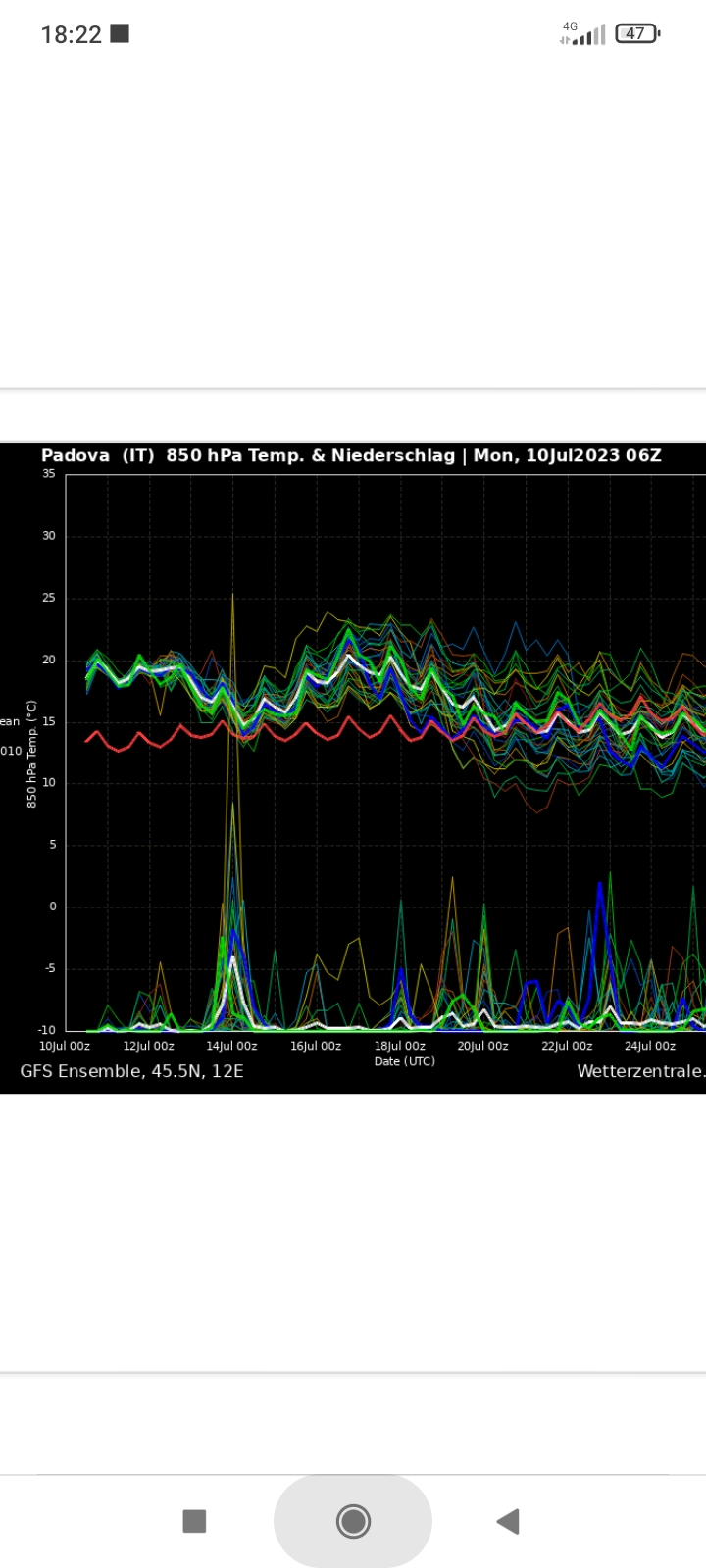Tap the GFS Ensemble, 45.5N, 12E caption
The image size is (706, 1568).
click(131, 1071)
